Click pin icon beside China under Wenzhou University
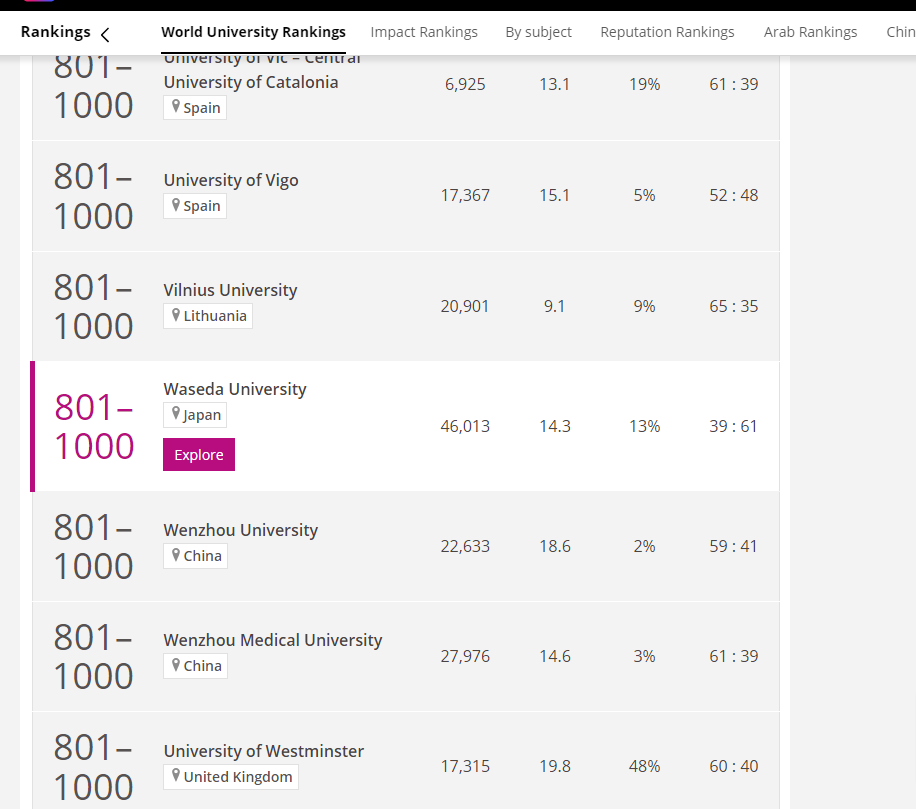The image size is (916, 809). coord(176,554)
